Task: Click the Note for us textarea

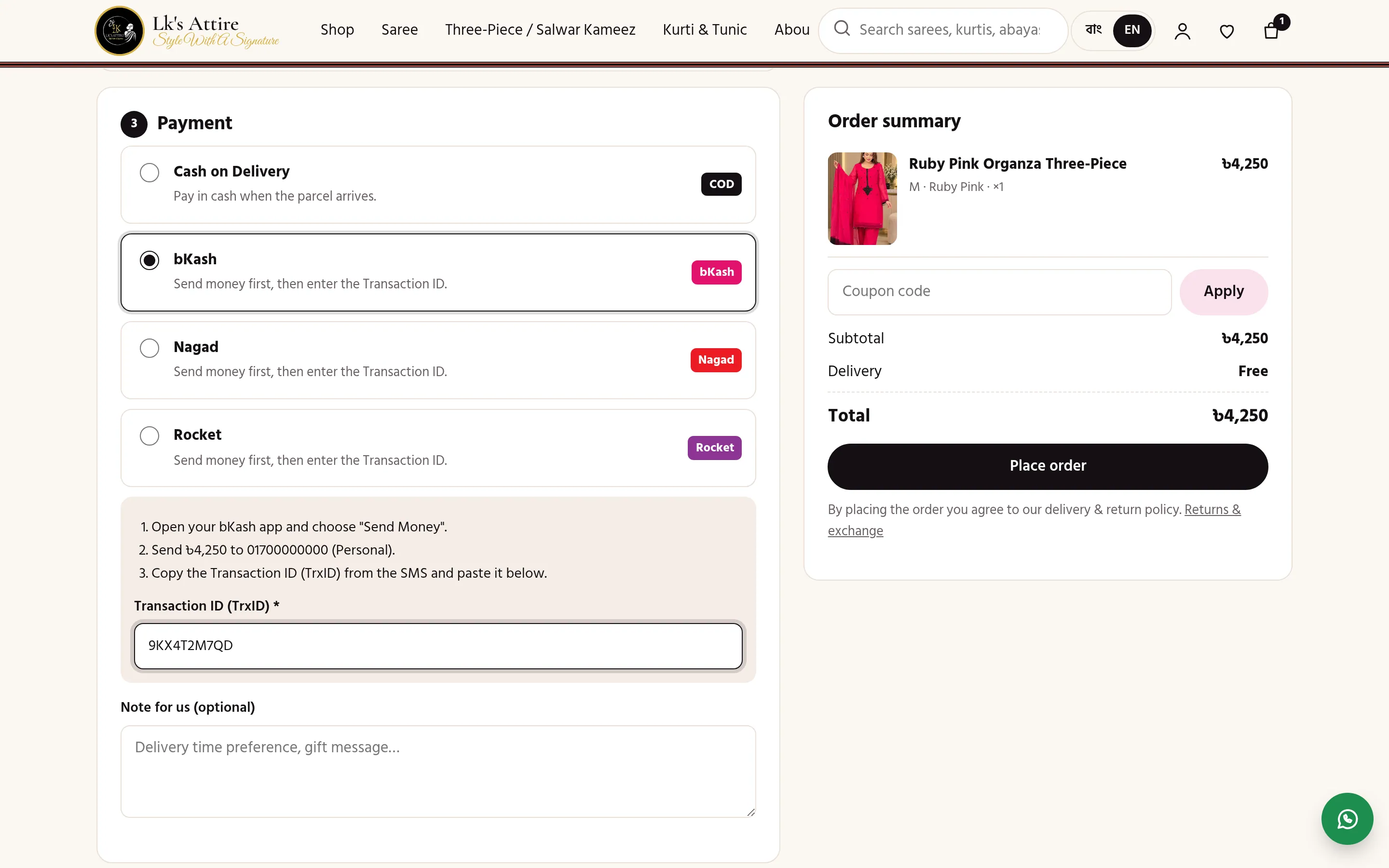Action: pos(438,771)
